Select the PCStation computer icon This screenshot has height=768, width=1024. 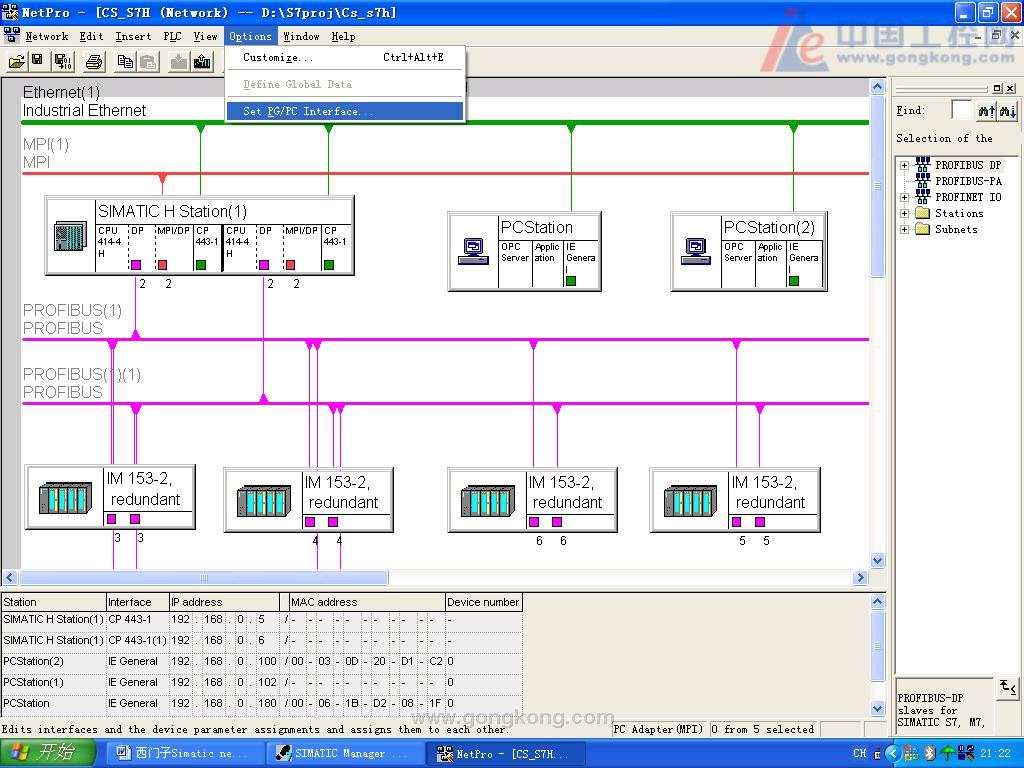pos(473,251)
